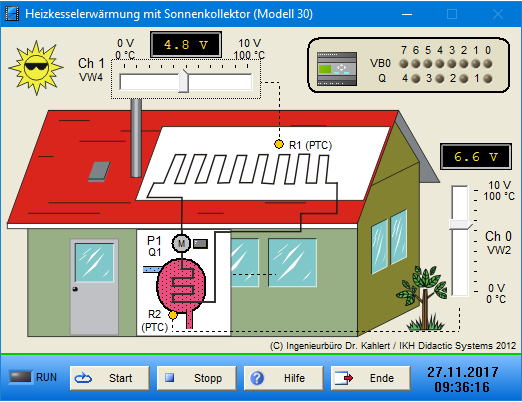This screenshot has height=402, width=522.
Task: Click the PLC controller module icon
Action: pos(337,69)
